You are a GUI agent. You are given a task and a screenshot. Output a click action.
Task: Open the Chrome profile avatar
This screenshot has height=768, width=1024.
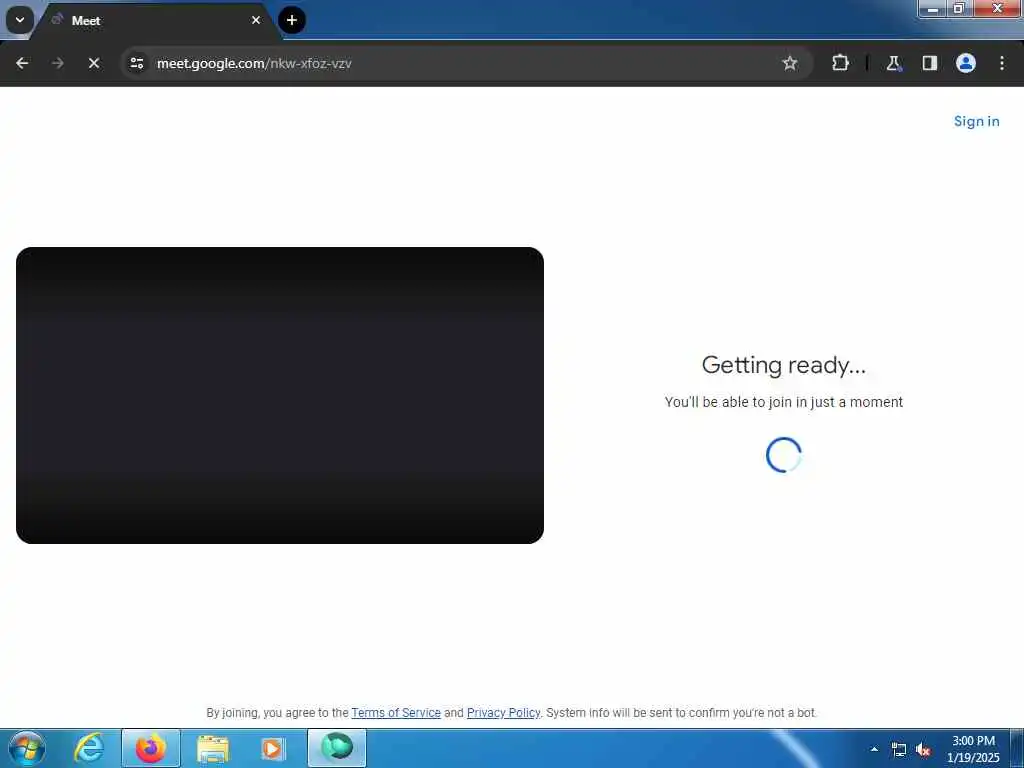(x=965, y=63)
